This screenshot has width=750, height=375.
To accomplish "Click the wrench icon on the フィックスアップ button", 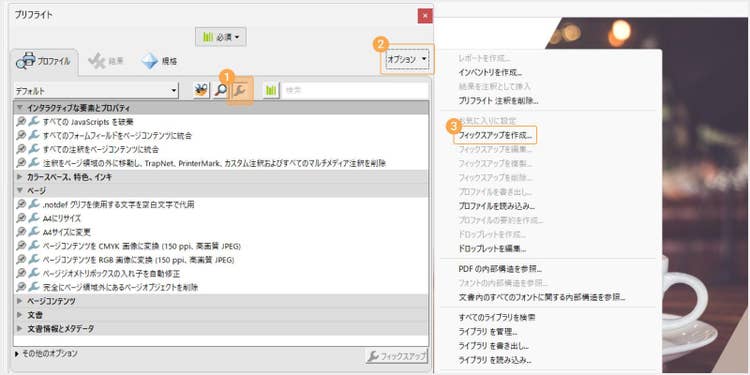I will 374,356.
